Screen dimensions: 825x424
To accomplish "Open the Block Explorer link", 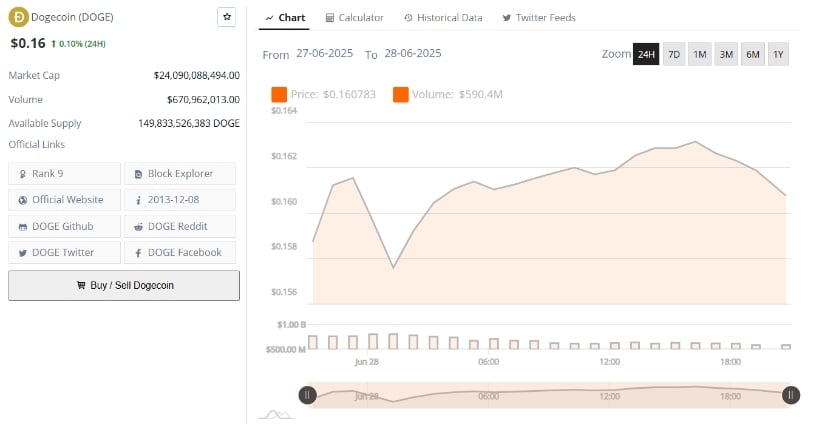I will [x=180, y=174].
